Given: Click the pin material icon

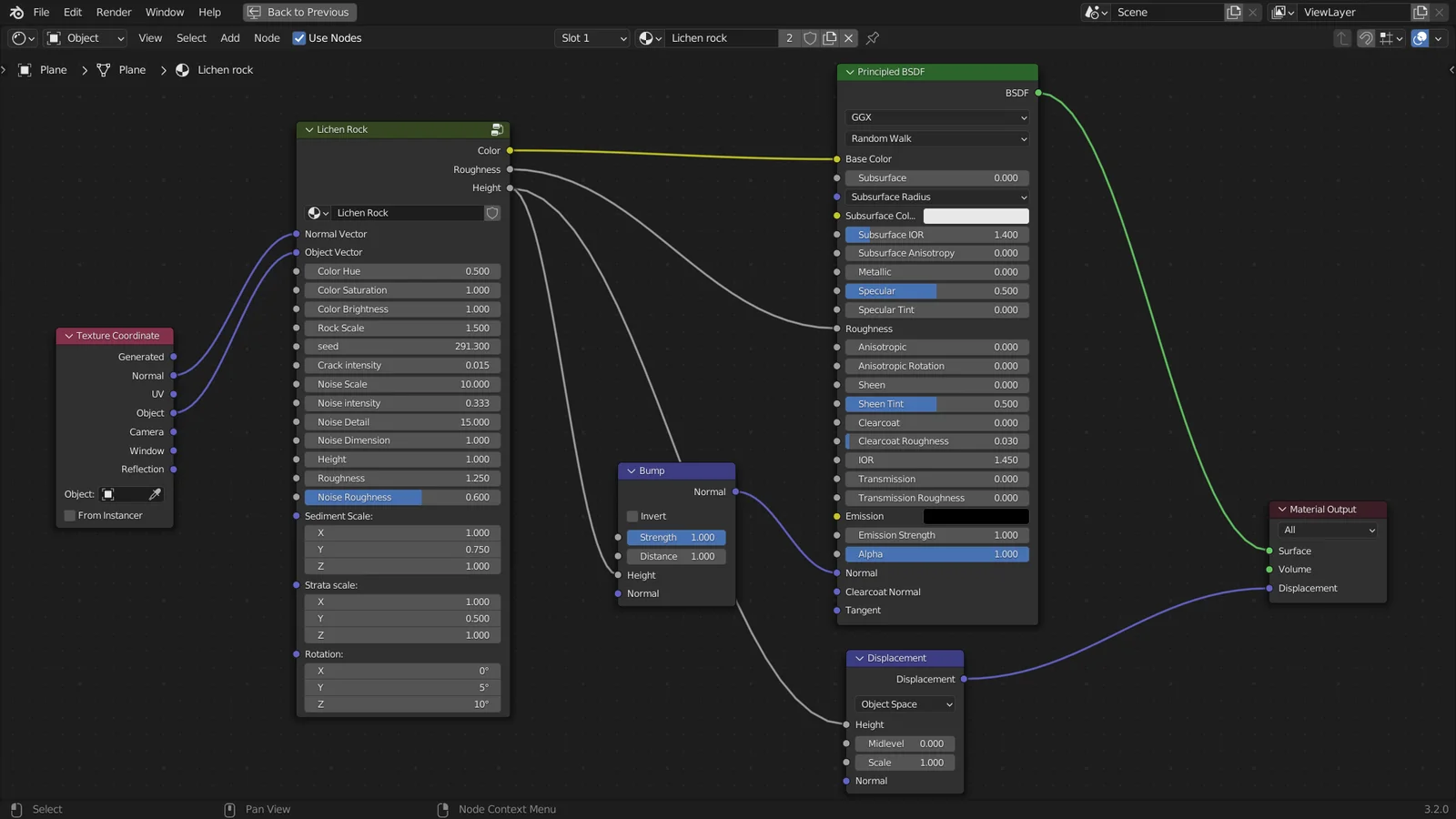Looking at the screenshot, I should click(x=872, y=38).
